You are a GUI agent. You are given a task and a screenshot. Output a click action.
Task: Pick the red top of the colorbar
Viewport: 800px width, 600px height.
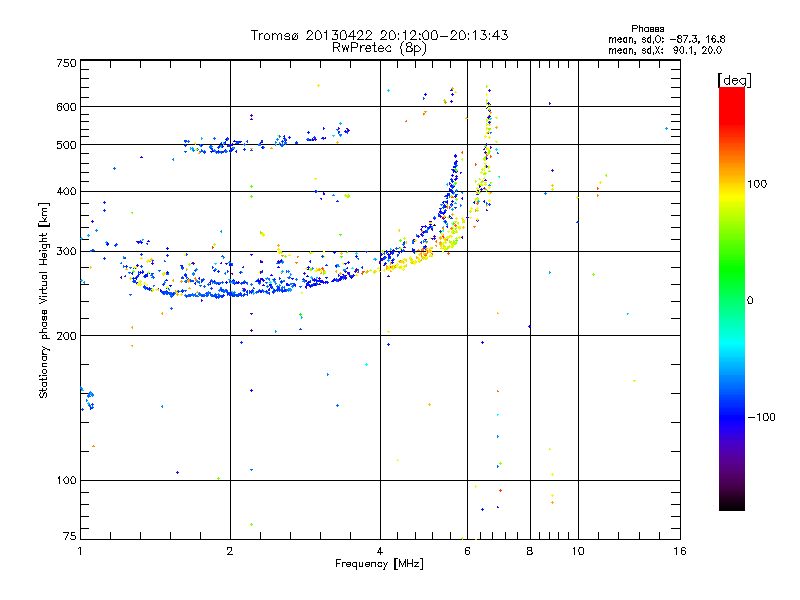point(731,93)
